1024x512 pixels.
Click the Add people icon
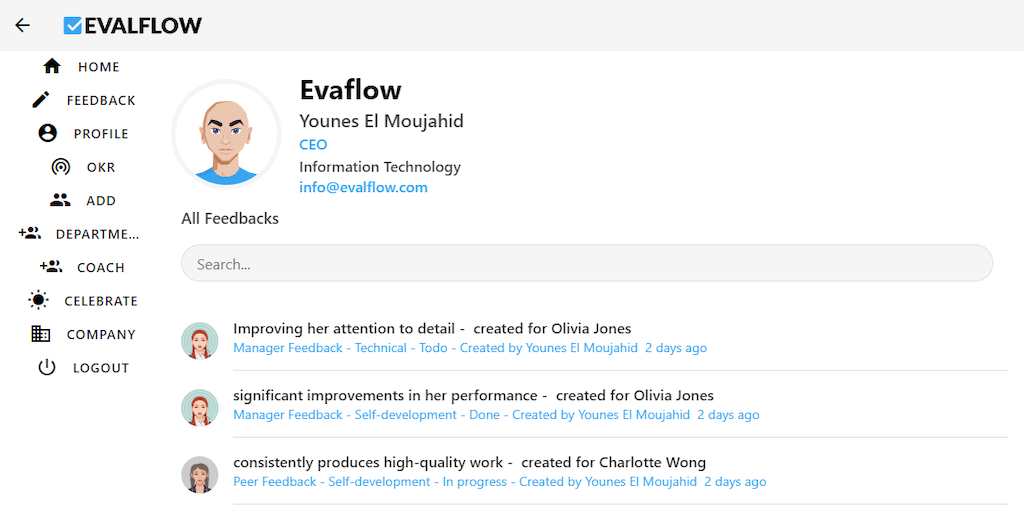pos(61,200)
